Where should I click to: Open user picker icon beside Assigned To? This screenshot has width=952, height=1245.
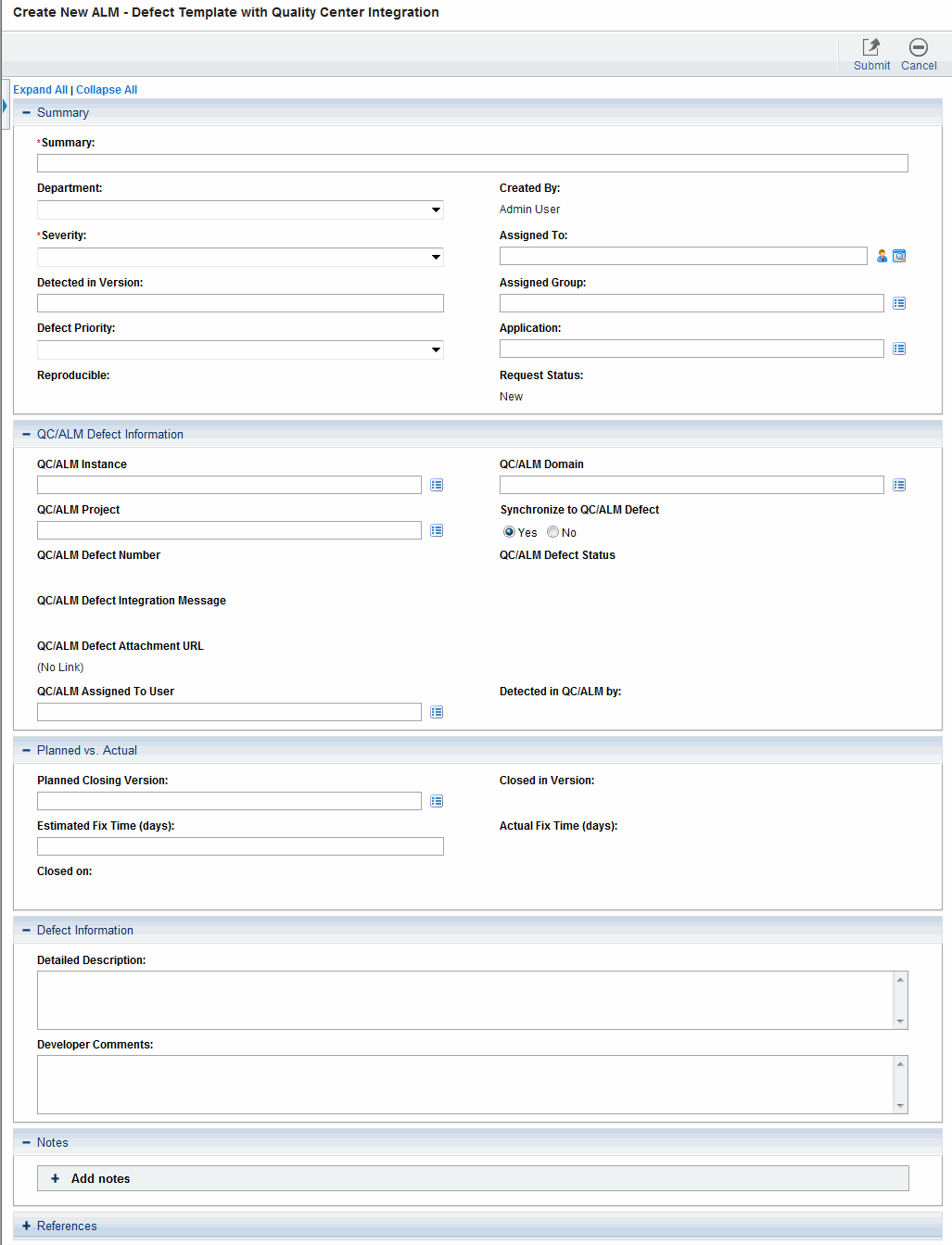tap(882, 256)
